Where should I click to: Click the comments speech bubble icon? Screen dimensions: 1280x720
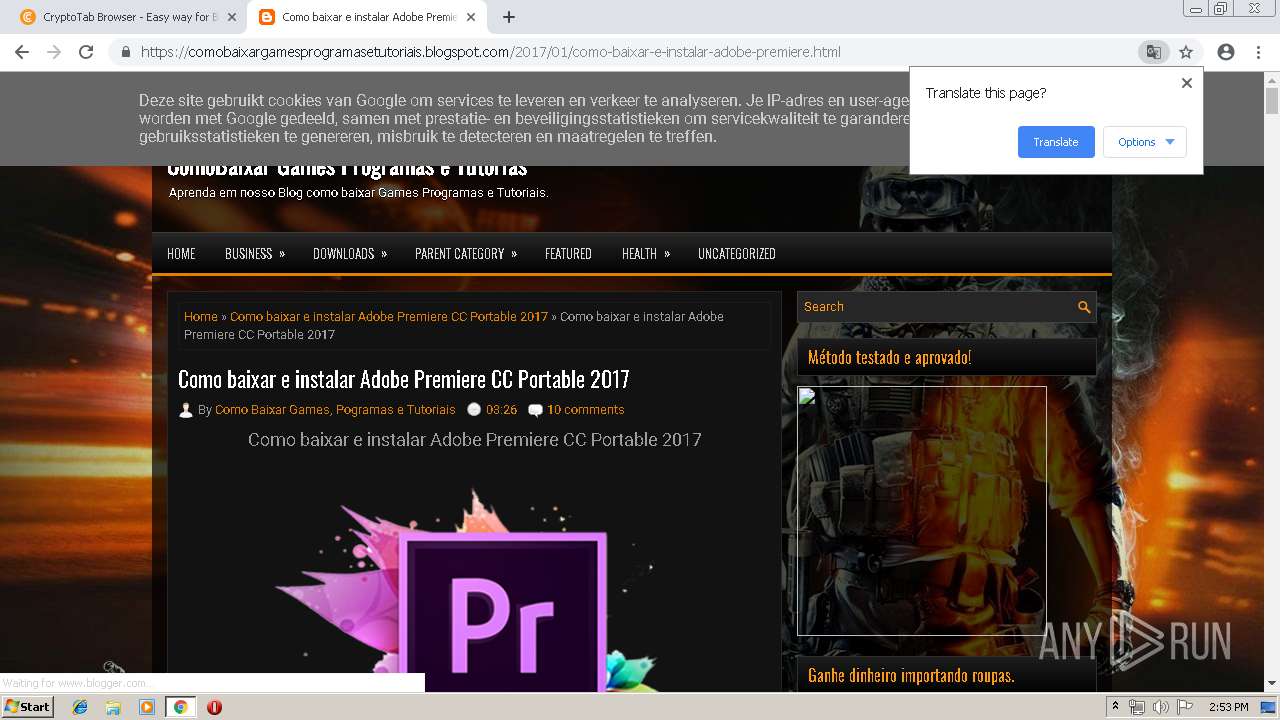[535, 410]
